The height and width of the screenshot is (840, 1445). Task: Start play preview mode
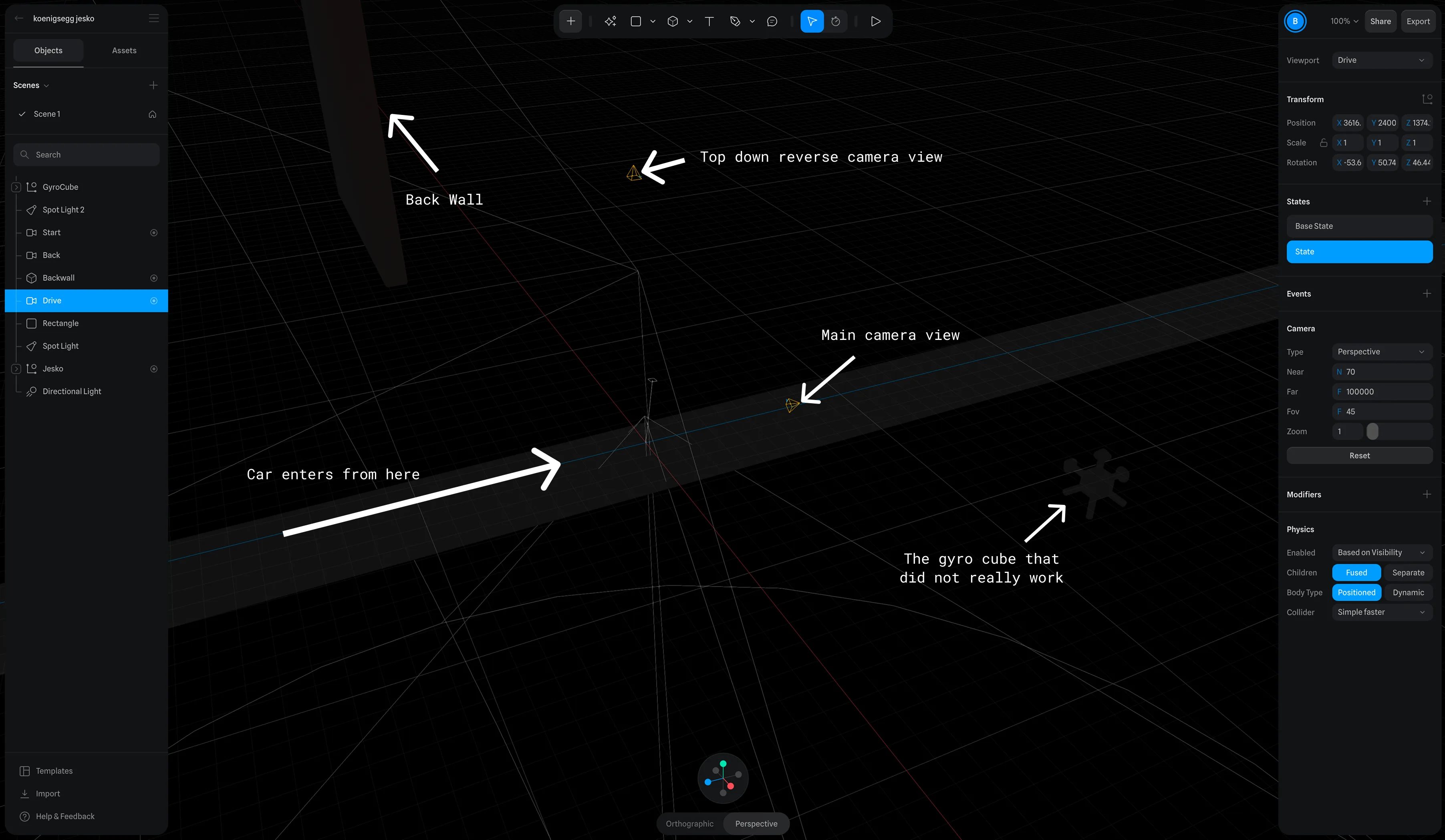875,21
